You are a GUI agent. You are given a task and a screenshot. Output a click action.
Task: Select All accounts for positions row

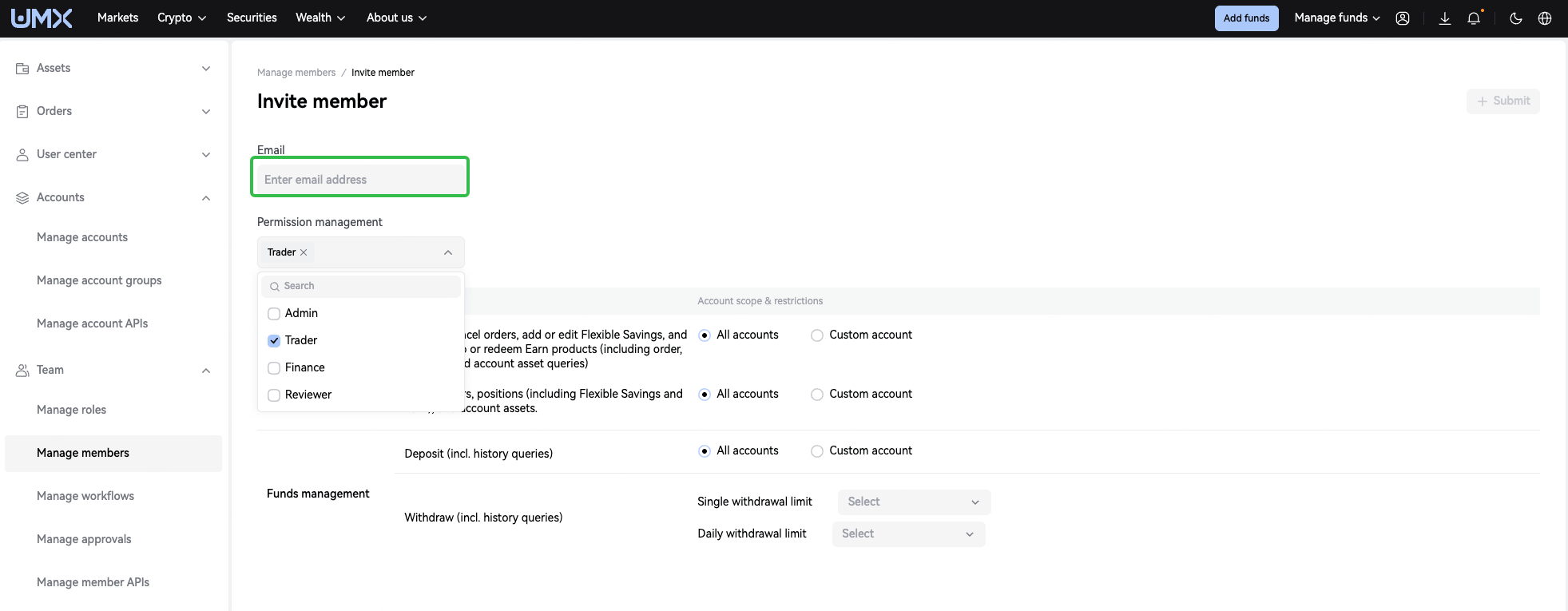tap(705, 395)
